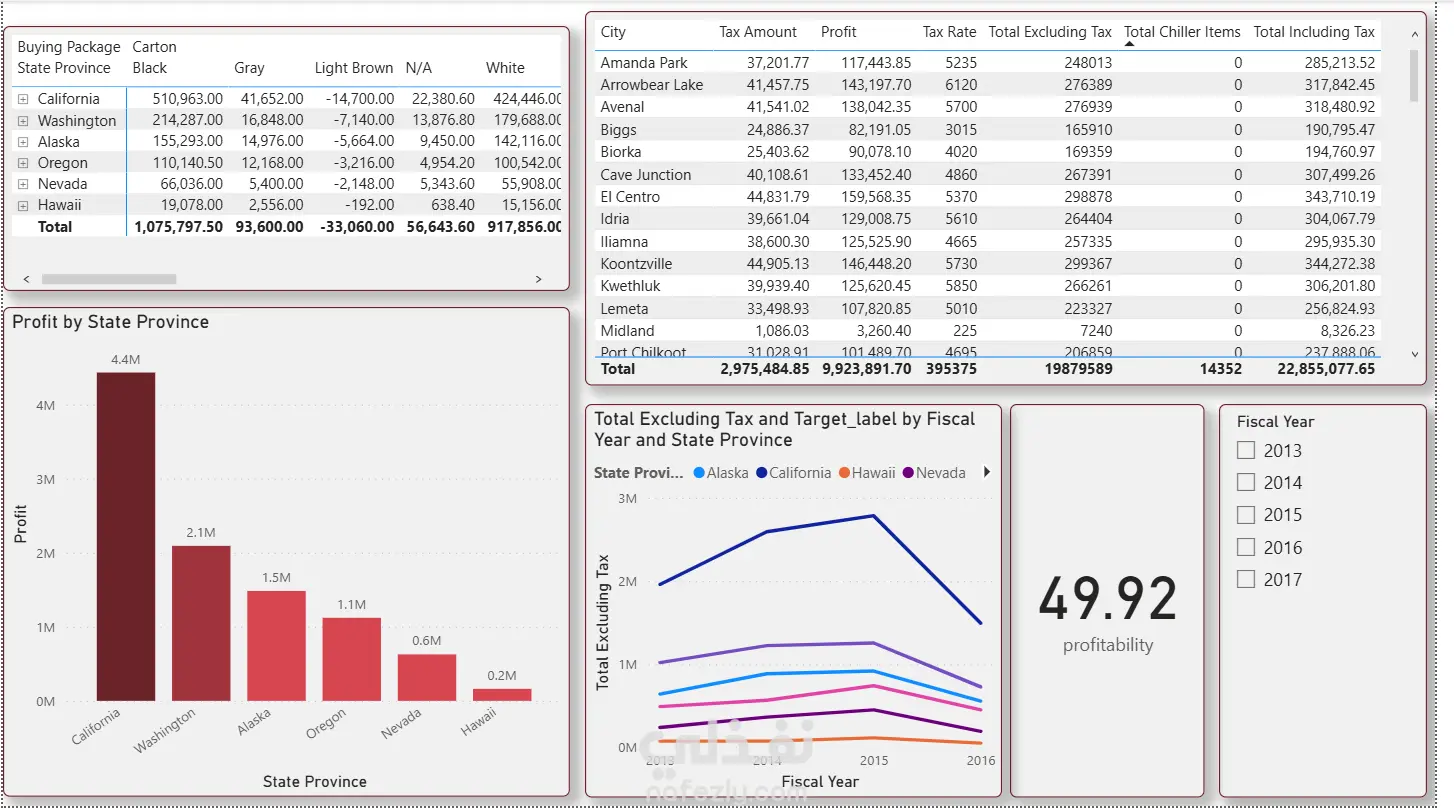Click Midland tax amount 1,086.03
Image resolution: width=1454 pixels, height=808 pixels.
point(782,331)
